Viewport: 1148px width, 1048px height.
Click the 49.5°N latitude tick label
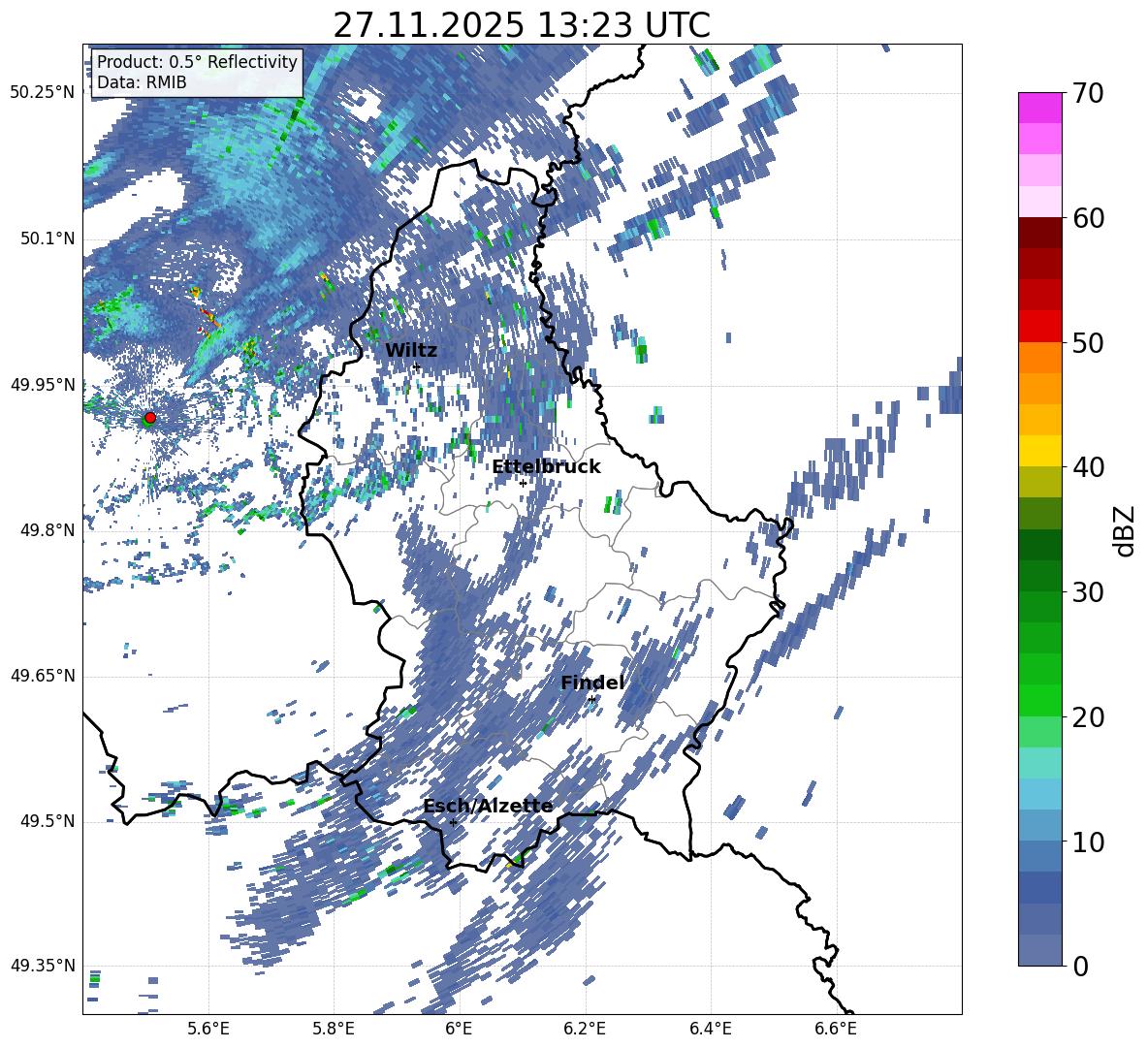(48, 821)
